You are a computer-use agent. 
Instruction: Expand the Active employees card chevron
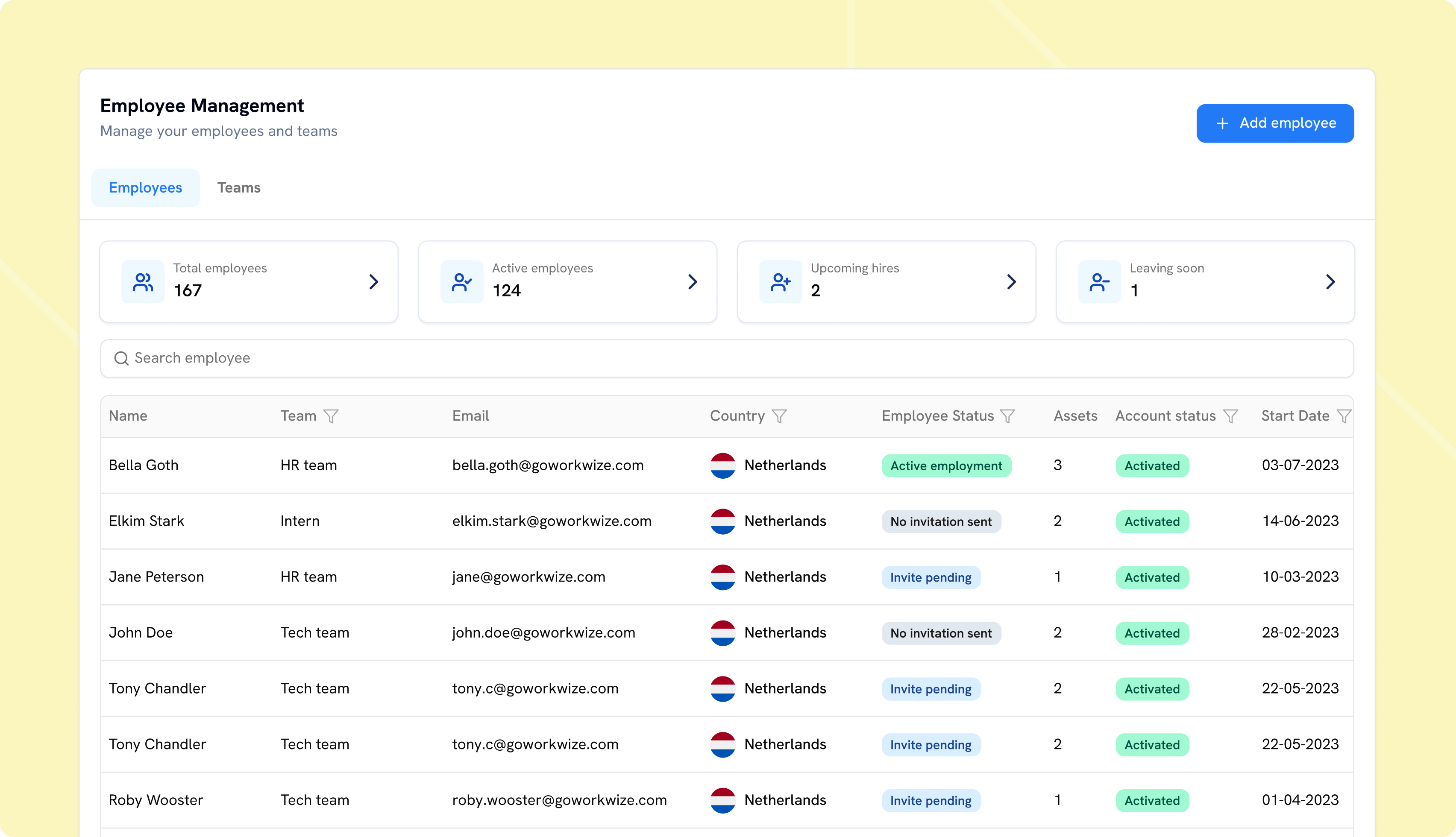coord(693,282)
